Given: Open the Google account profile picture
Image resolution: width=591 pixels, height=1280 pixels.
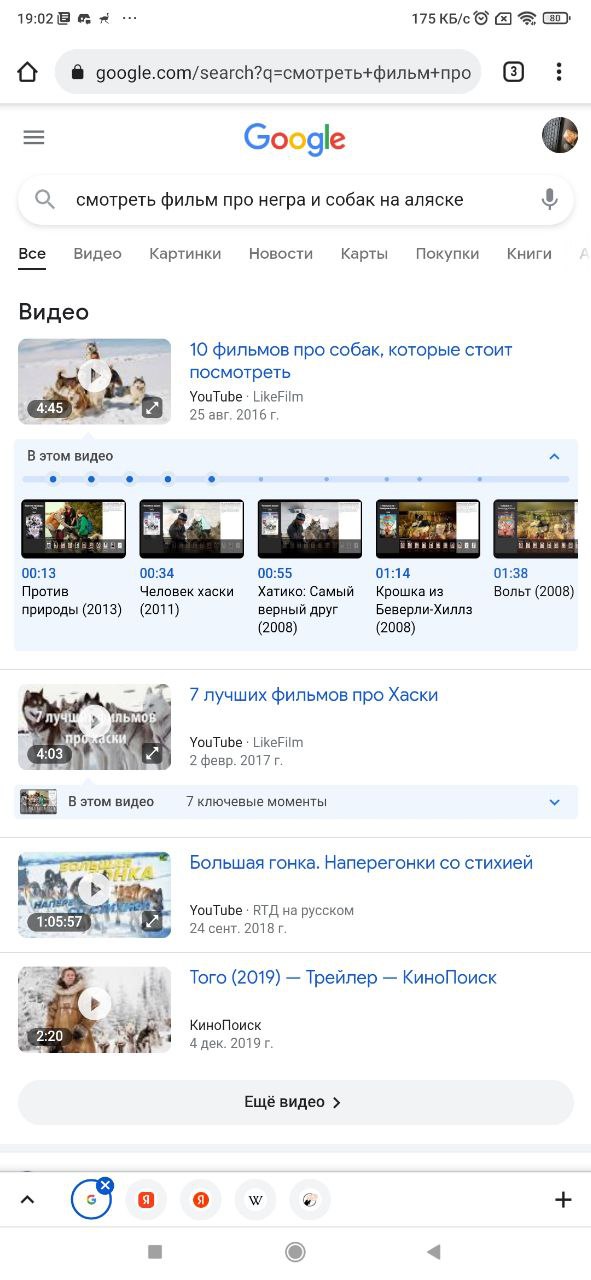Looking at the screenshot, I should (x=560, y=135).
